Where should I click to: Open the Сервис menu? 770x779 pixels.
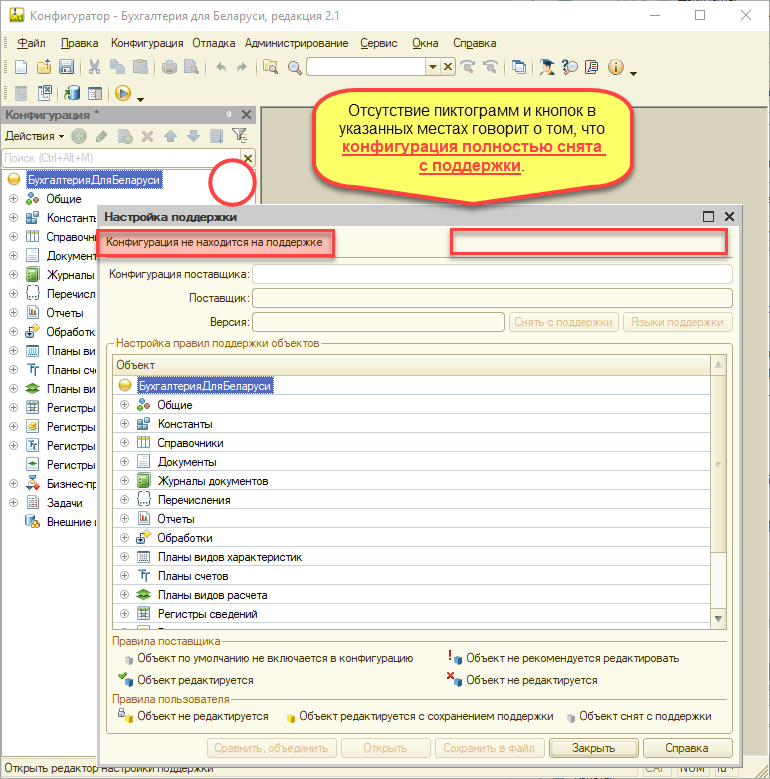(379, 43)
